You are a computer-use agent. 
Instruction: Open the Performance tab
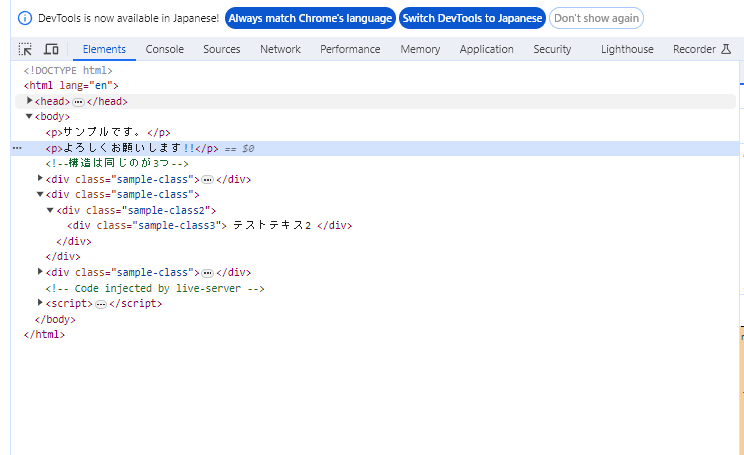pyautogui.click(x=350, y=49)
